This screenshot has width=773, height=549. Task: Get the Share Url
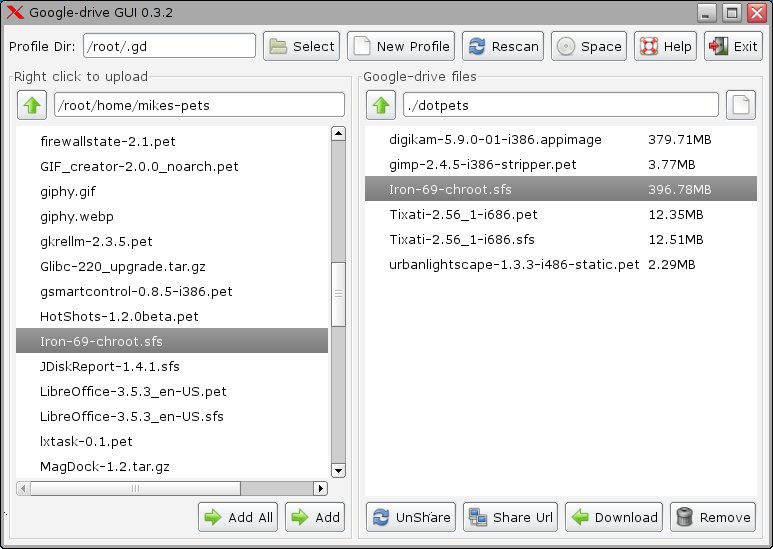(510, 517)
